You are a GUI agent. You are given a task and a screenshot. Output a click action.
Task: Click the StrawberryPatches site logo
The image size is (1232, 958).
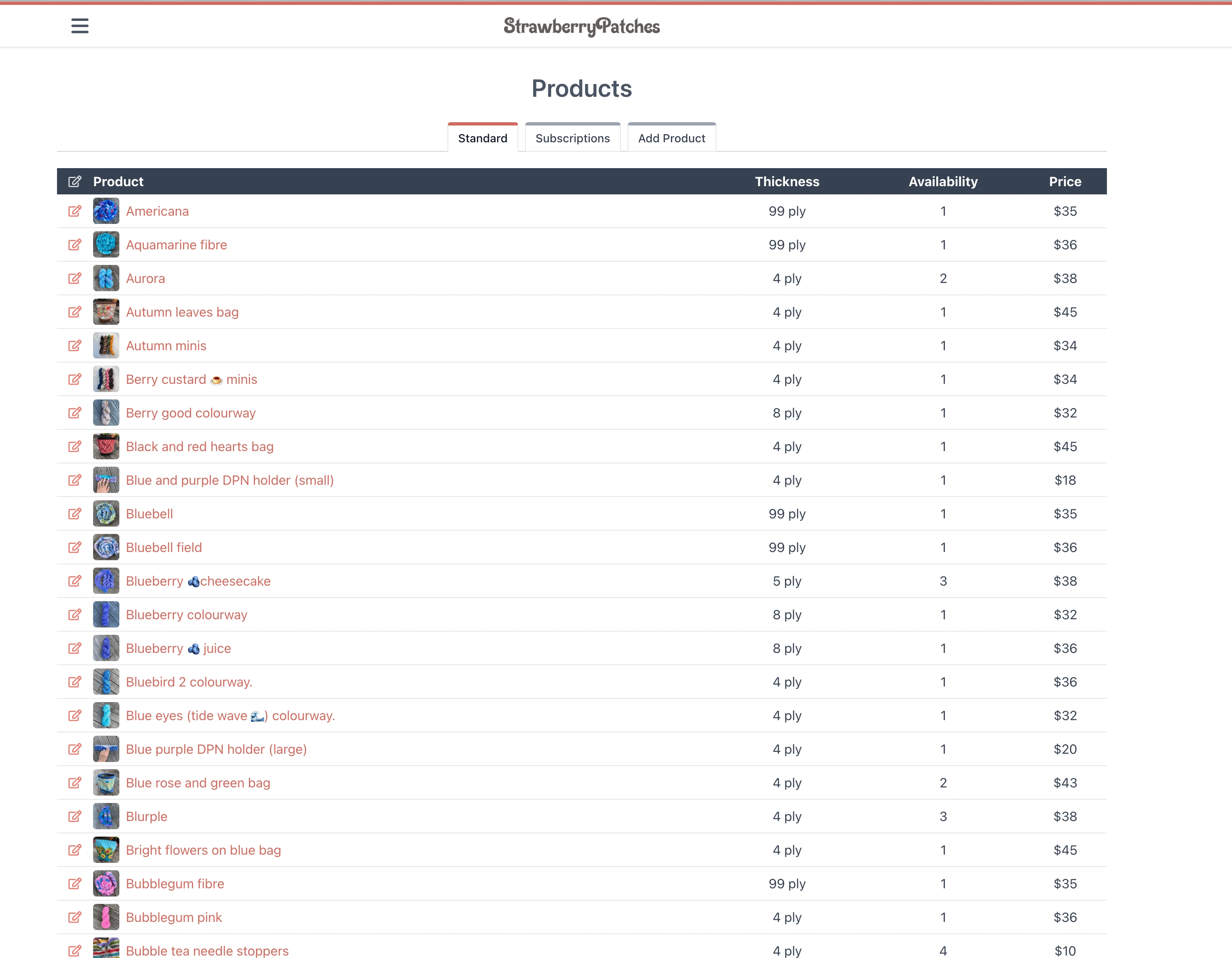tap(582, 25)
